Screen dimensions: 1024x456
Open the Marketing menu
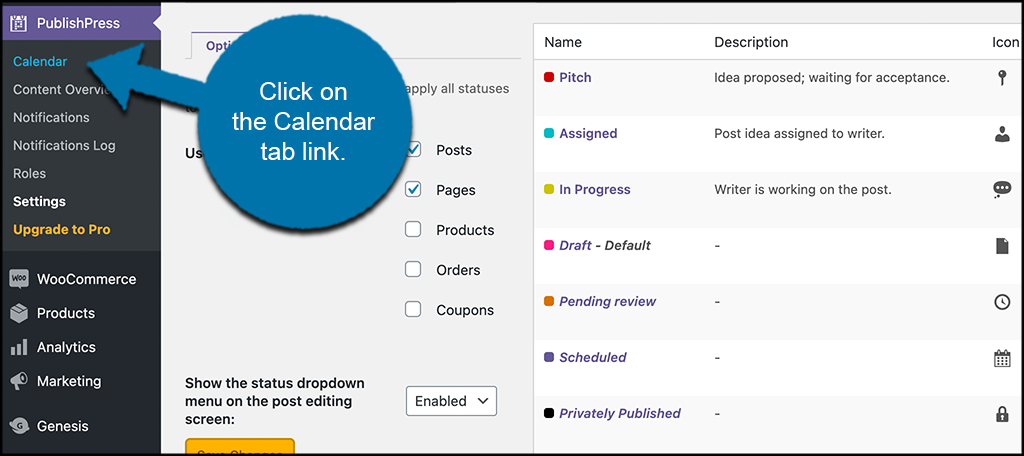point(69,382)
